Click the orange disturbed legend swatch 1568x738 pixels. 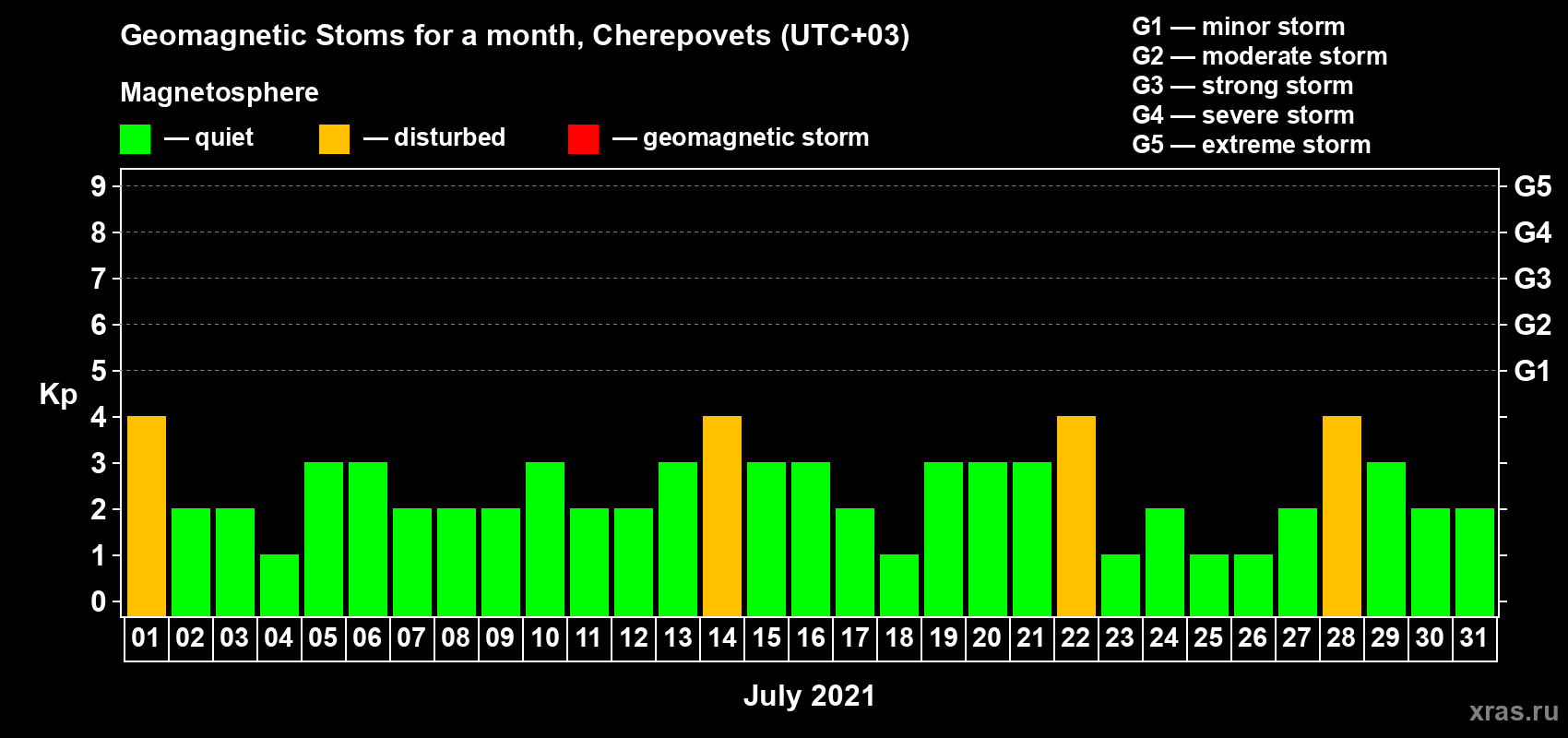click(x=334, y=139)
